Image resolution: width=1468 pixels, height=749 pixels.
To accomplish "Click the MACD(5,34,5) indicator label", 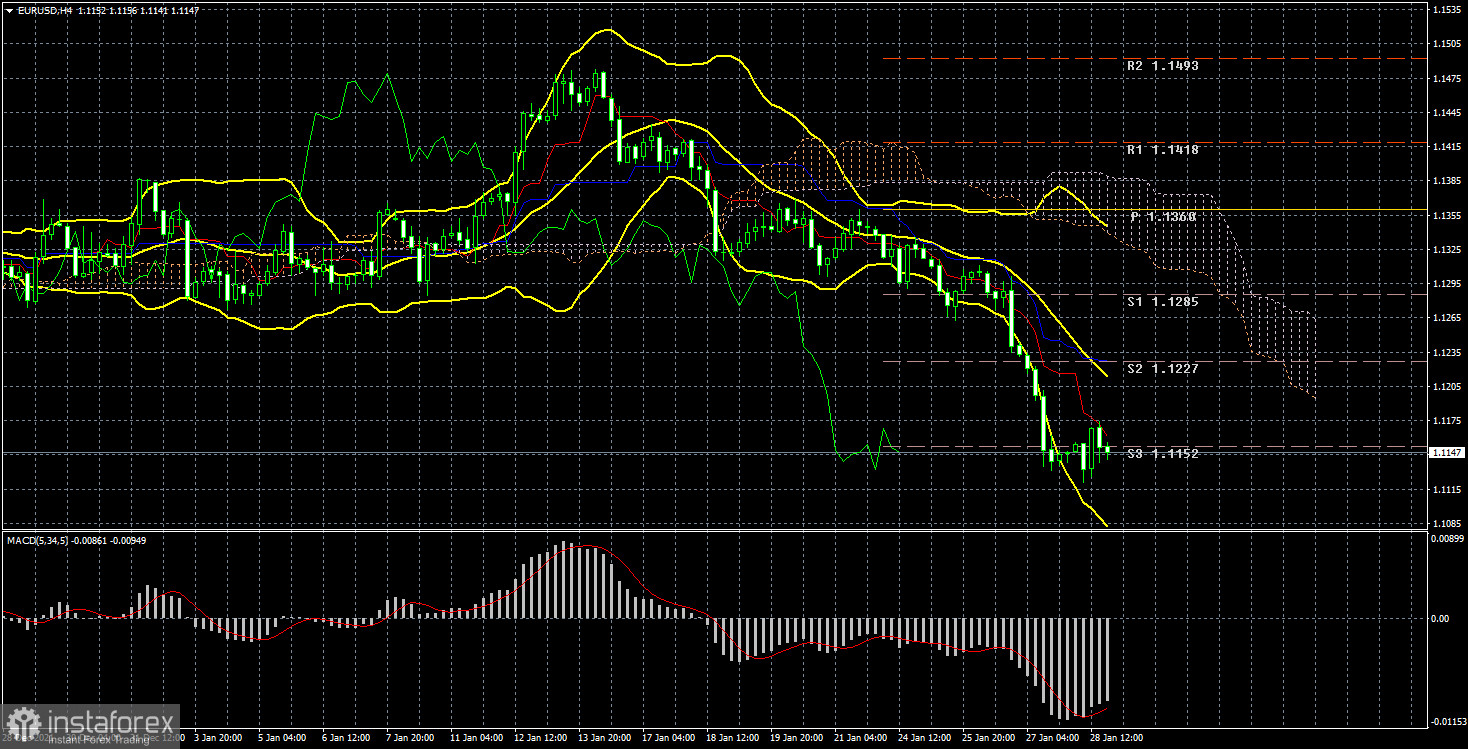I will [x=37, y=540].
